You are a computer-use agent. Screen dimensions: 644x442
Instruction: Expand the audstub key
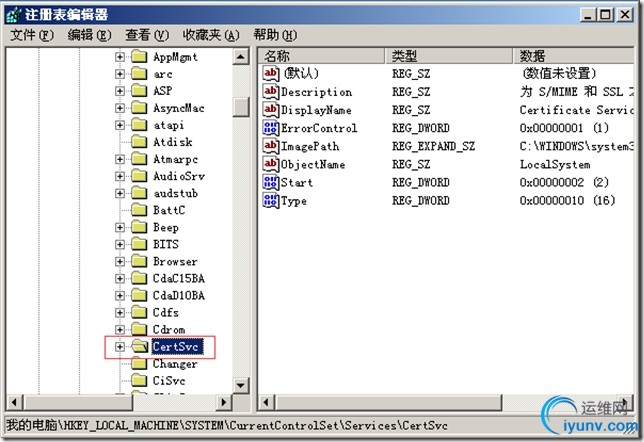tap(120, 193)
